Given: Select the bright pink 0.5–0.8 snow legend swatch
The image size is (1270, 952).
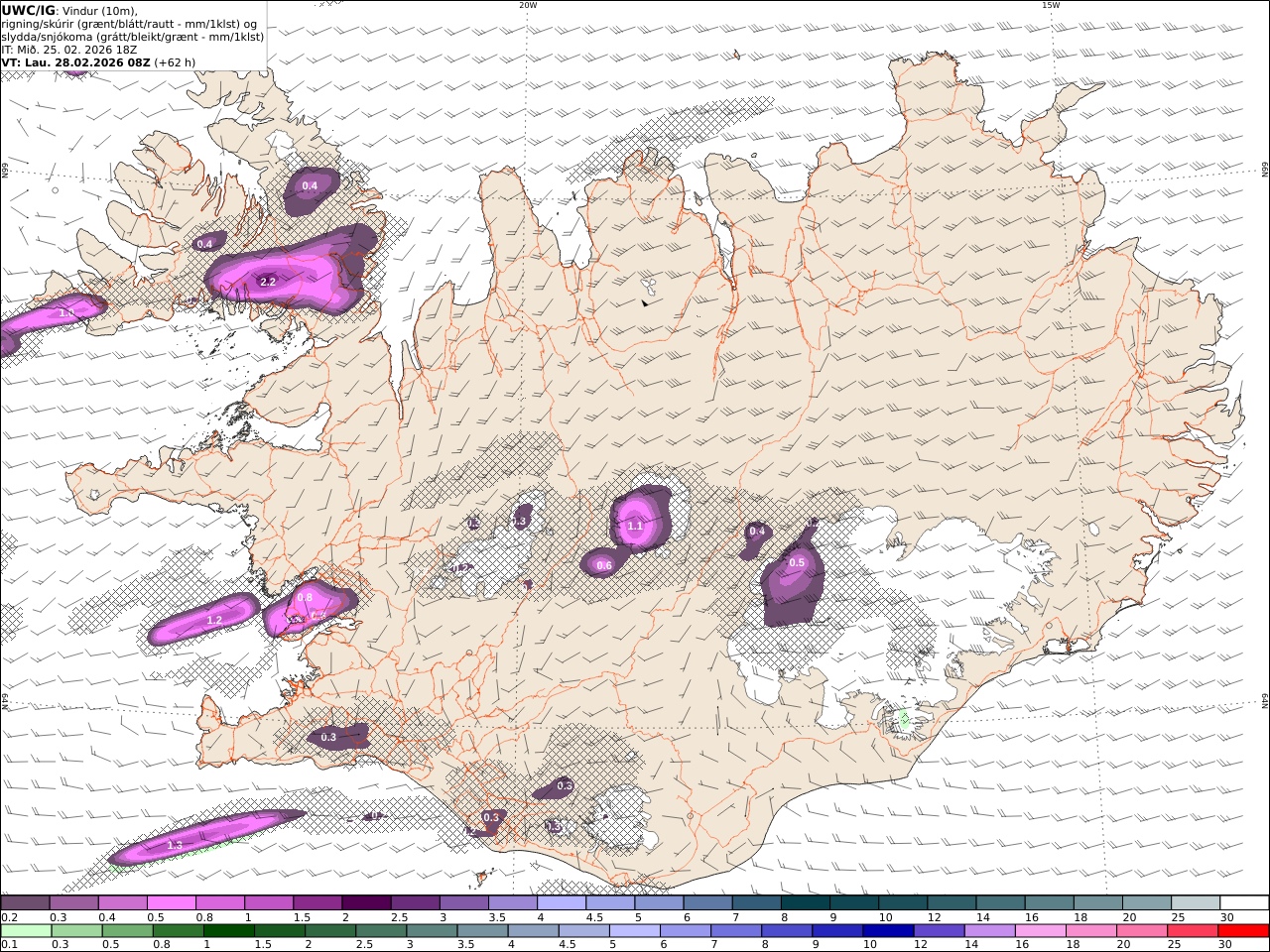Looking at the screenshot, I should pyautogui.click(x=171, y=903).
